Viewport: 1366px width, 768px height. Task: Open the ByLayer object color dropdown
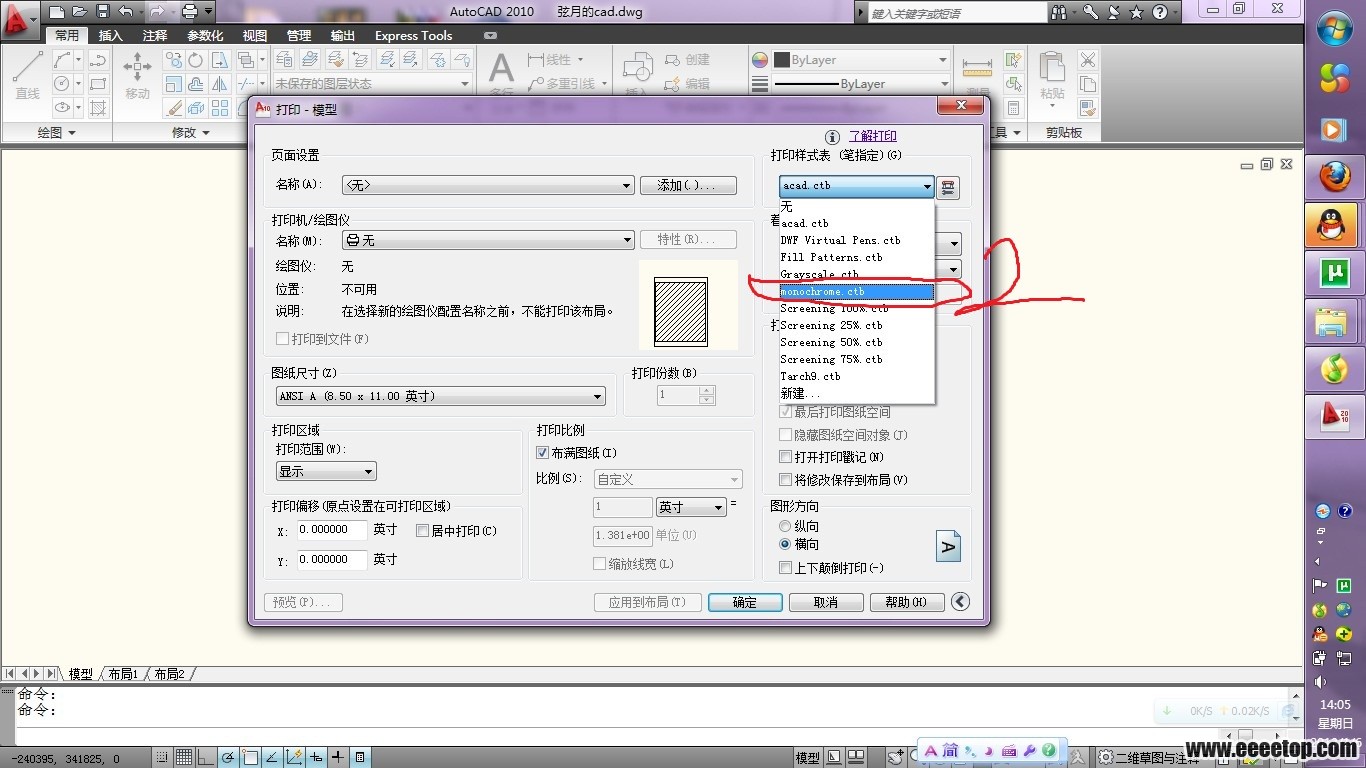click(x=860, y=60)
